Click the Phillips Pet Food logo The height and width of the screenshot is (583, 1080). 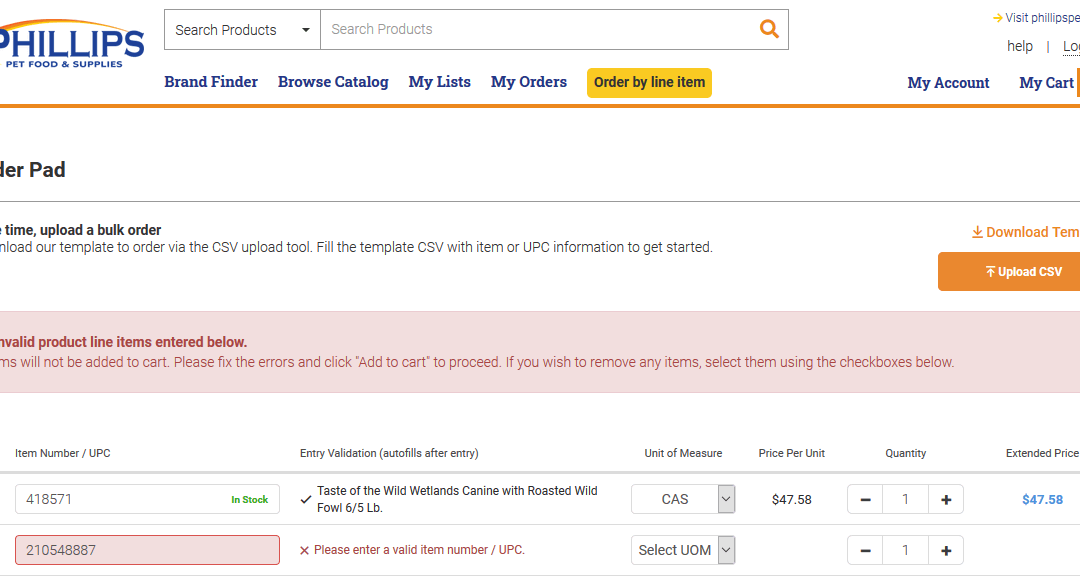72,45
